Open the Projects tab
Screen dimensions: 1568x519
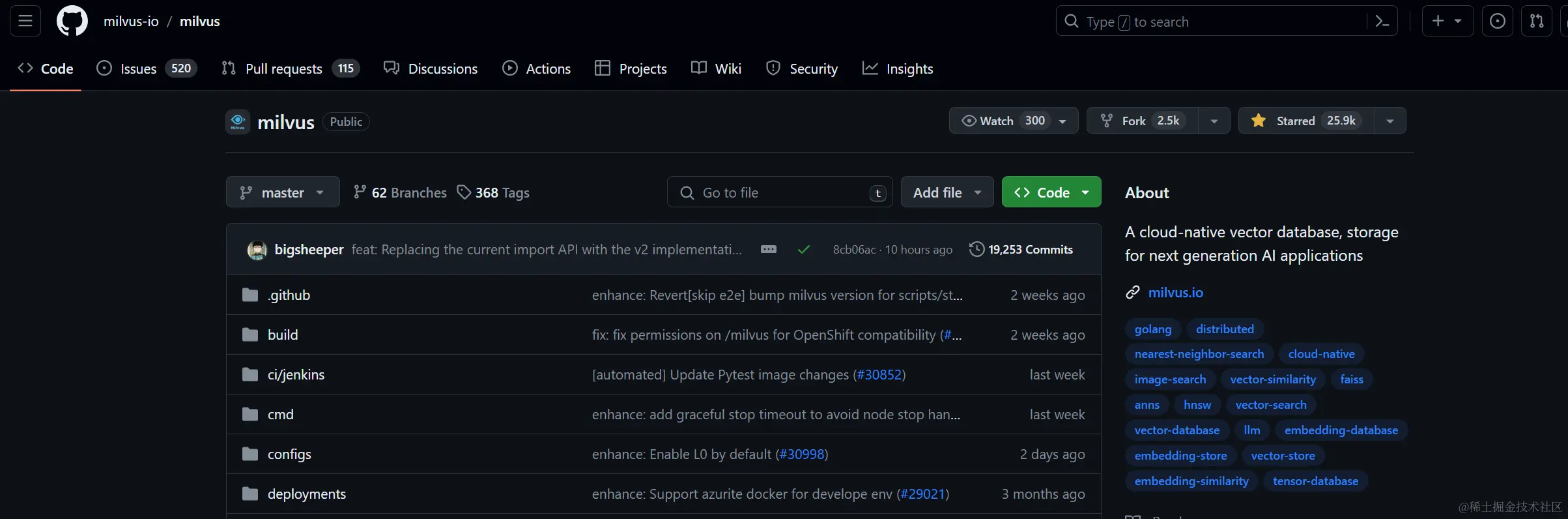click(x=631, y=68)
